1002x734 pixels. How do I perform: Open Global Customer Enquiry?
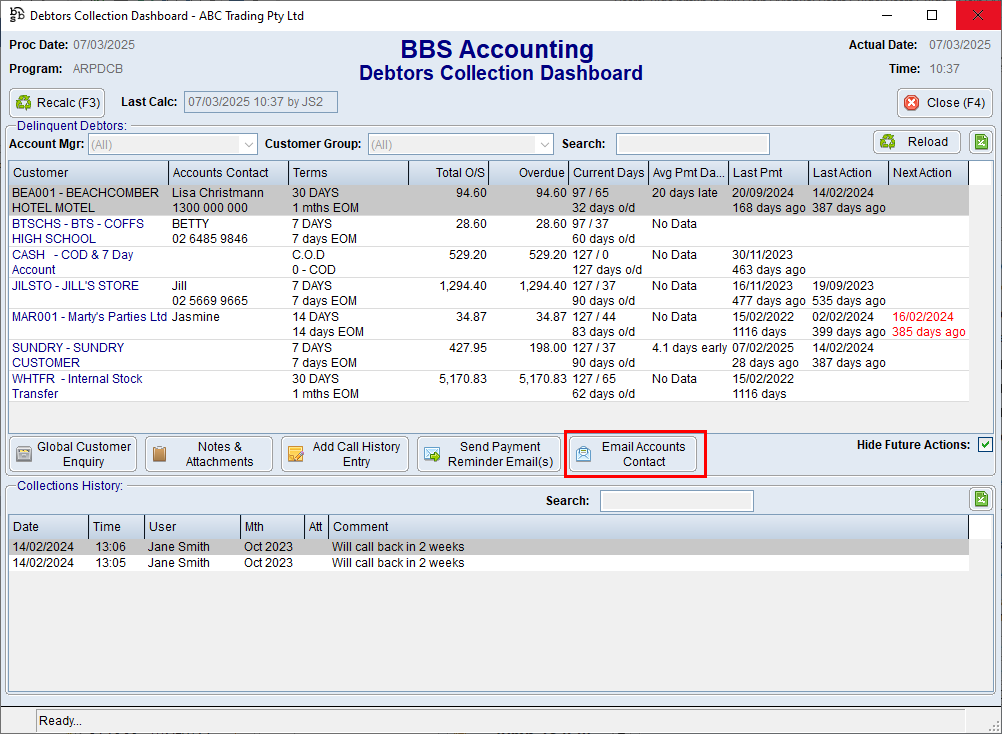[x=73, y=454]
